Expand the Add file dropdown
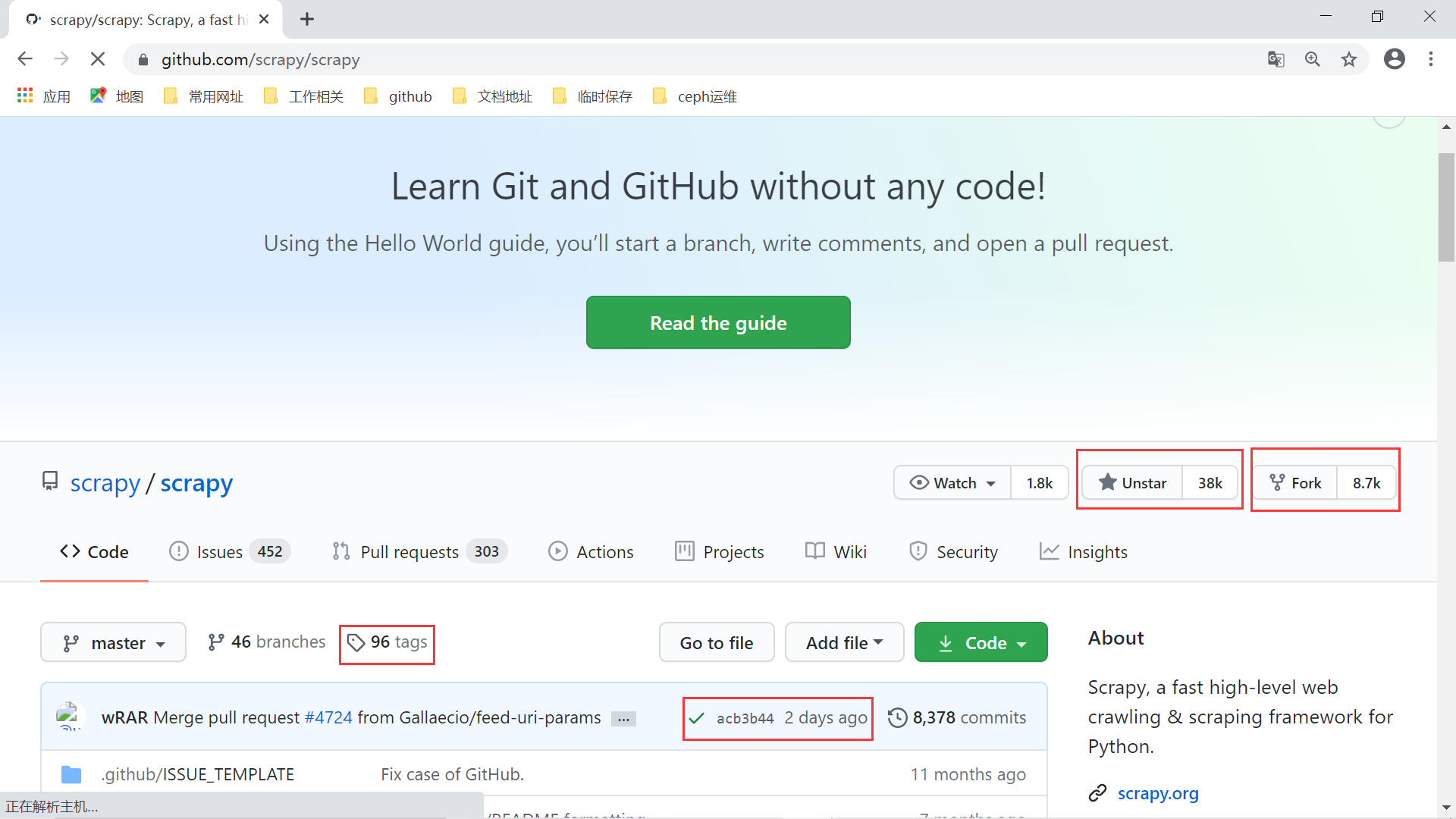This screenshot has width=1456, height=819. tap(844, 642)
